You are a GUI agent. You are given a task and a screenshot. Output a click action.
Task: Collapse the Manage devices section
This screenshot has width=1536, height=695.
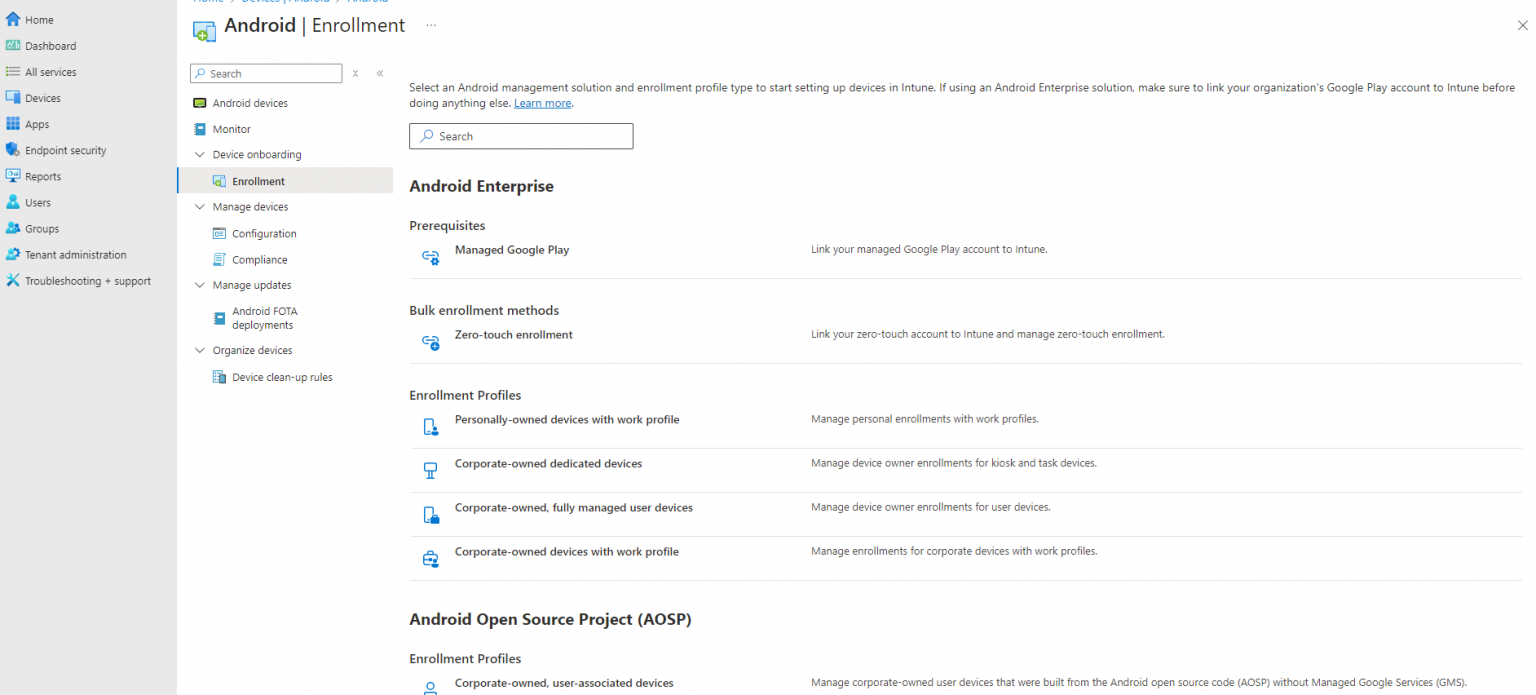click(x=199, y=206)
